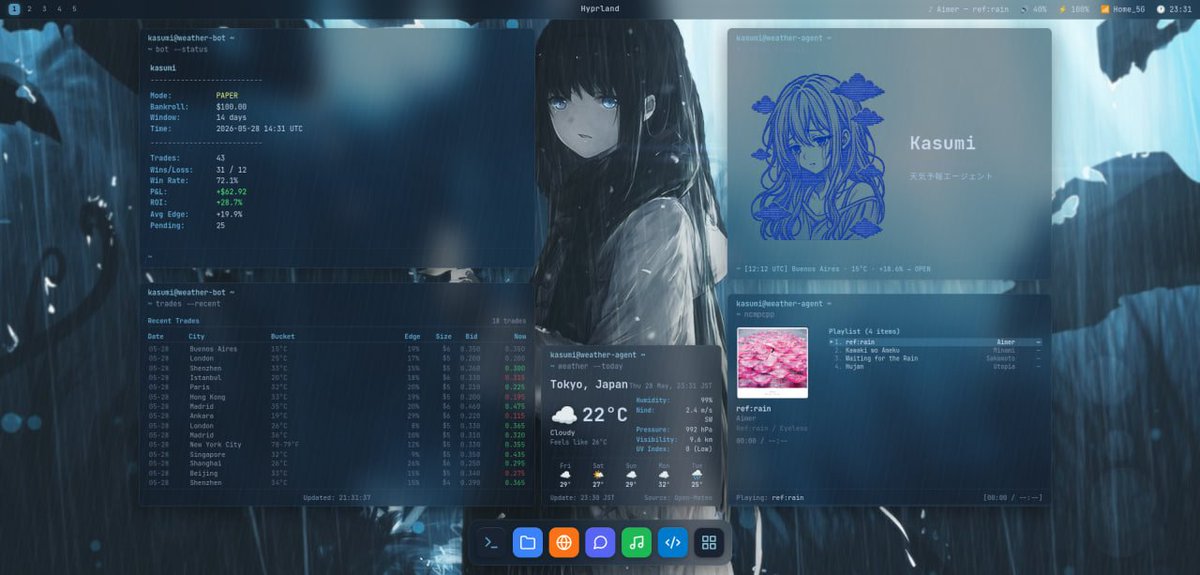Click the 72.1% win rate value

pos(227,180)
